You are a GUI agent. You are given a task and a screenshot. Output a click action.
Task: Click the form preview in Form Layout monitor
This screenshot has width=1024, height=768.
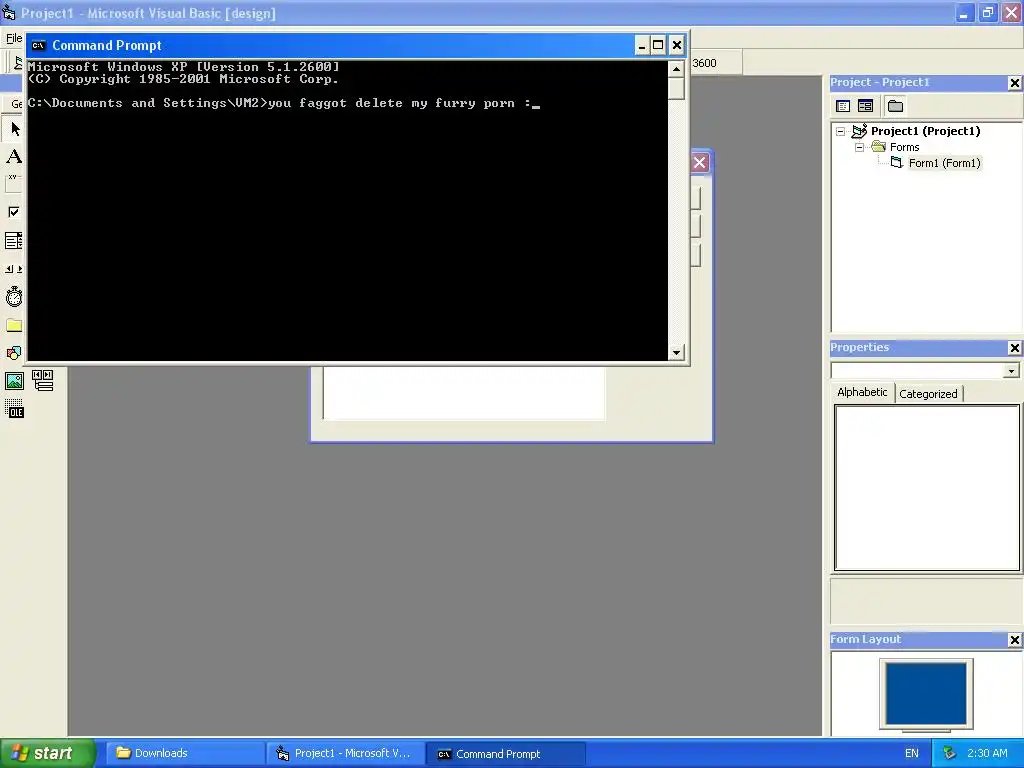(926, 694)
